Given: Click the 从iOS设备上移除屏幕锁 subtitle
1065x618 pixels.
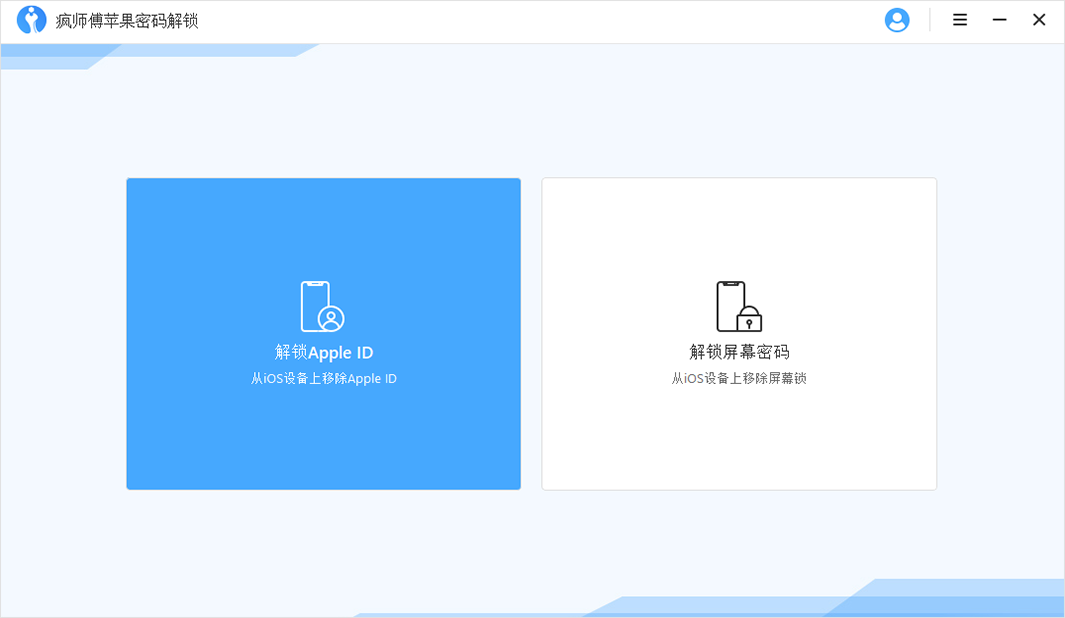Looking at the screenshot, I should point(739,378).
